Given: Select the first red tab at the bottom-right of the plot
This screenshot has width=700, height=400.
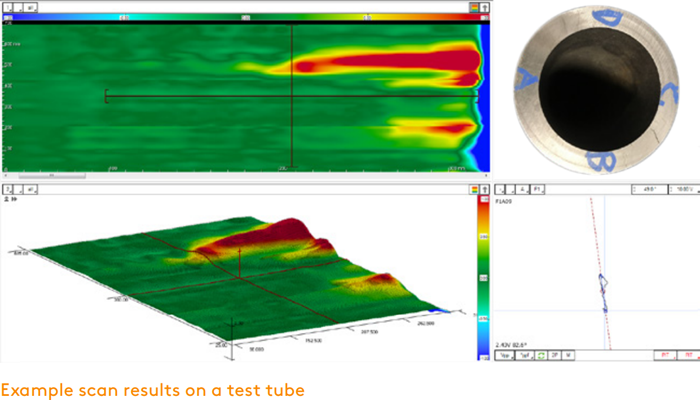Looking at the screenshot, I should 664,354.
